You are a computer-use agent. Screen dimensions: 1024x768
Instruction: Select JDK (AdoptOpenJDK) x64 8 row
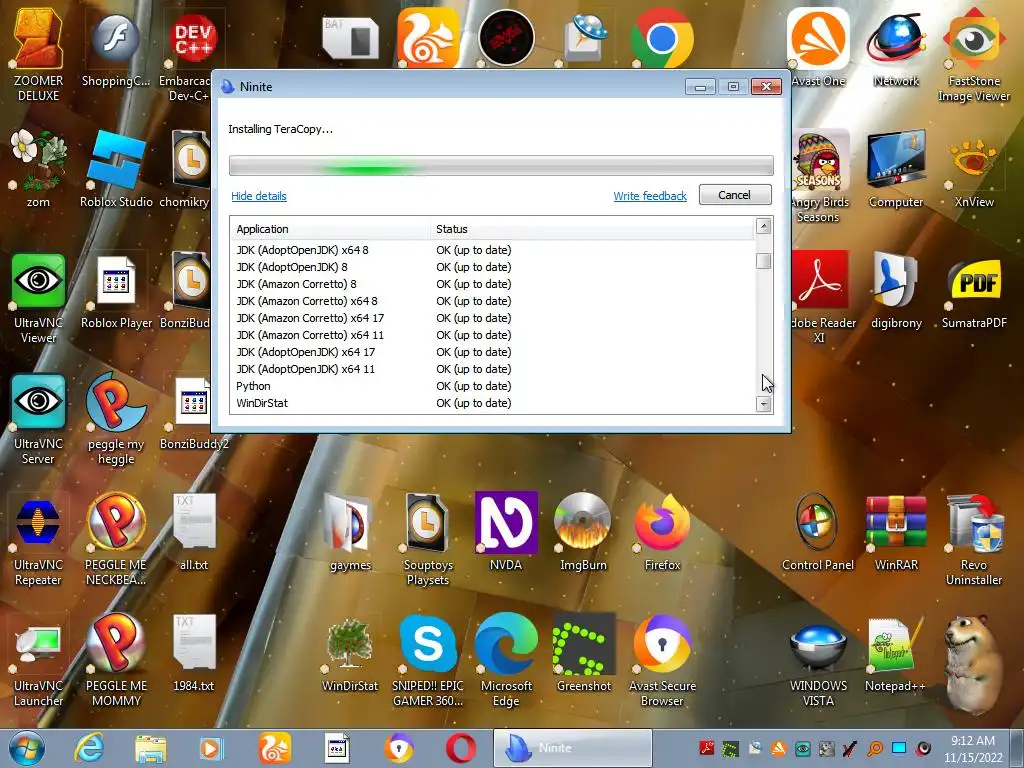[493, 250]
